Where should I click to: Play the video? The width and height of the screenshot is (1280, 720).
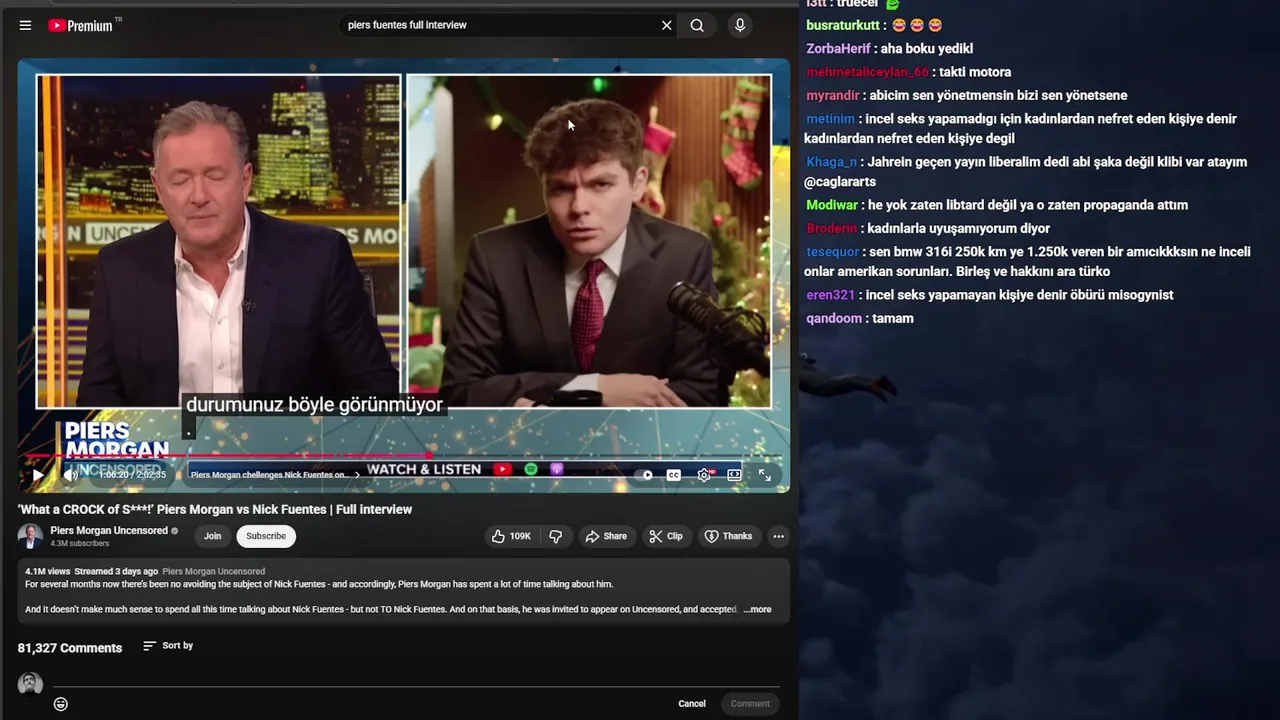click(38, 475)
